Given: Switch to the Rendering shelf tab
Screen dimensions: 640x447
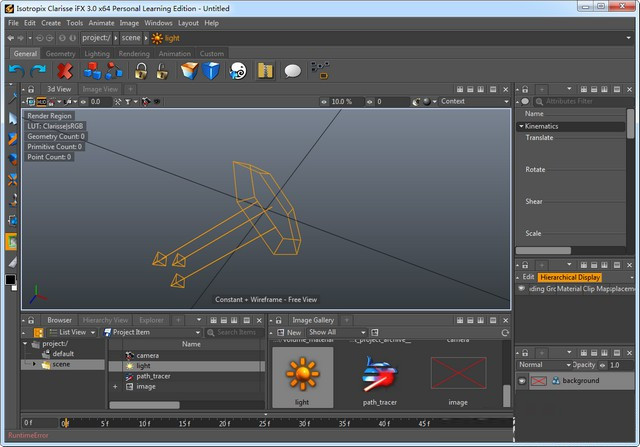Looking at the screenshot, I should (x=134, y=53).
